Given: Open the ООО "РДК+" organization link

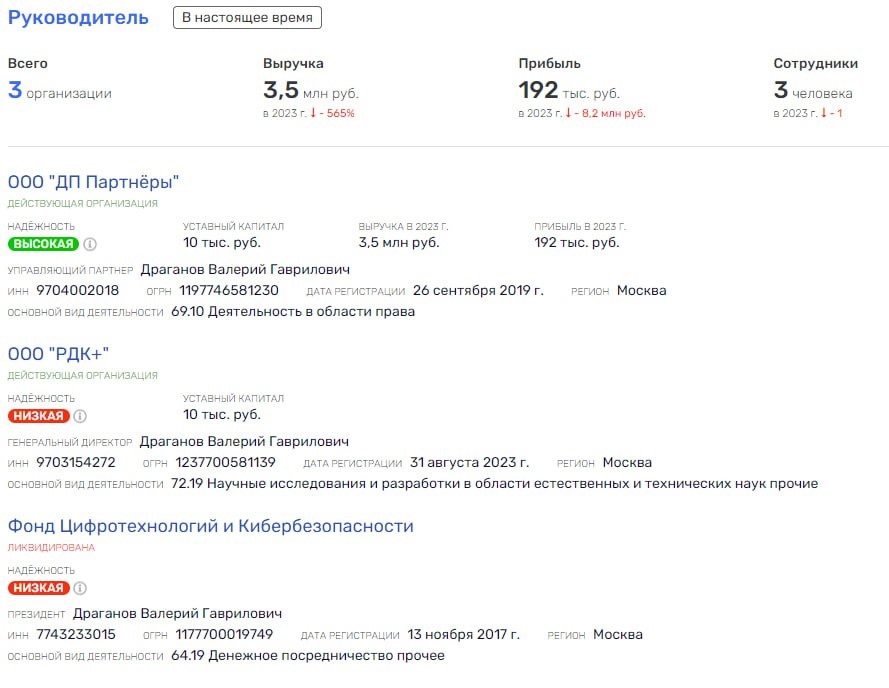Looking at the screenshot, I should click(58, 354).
